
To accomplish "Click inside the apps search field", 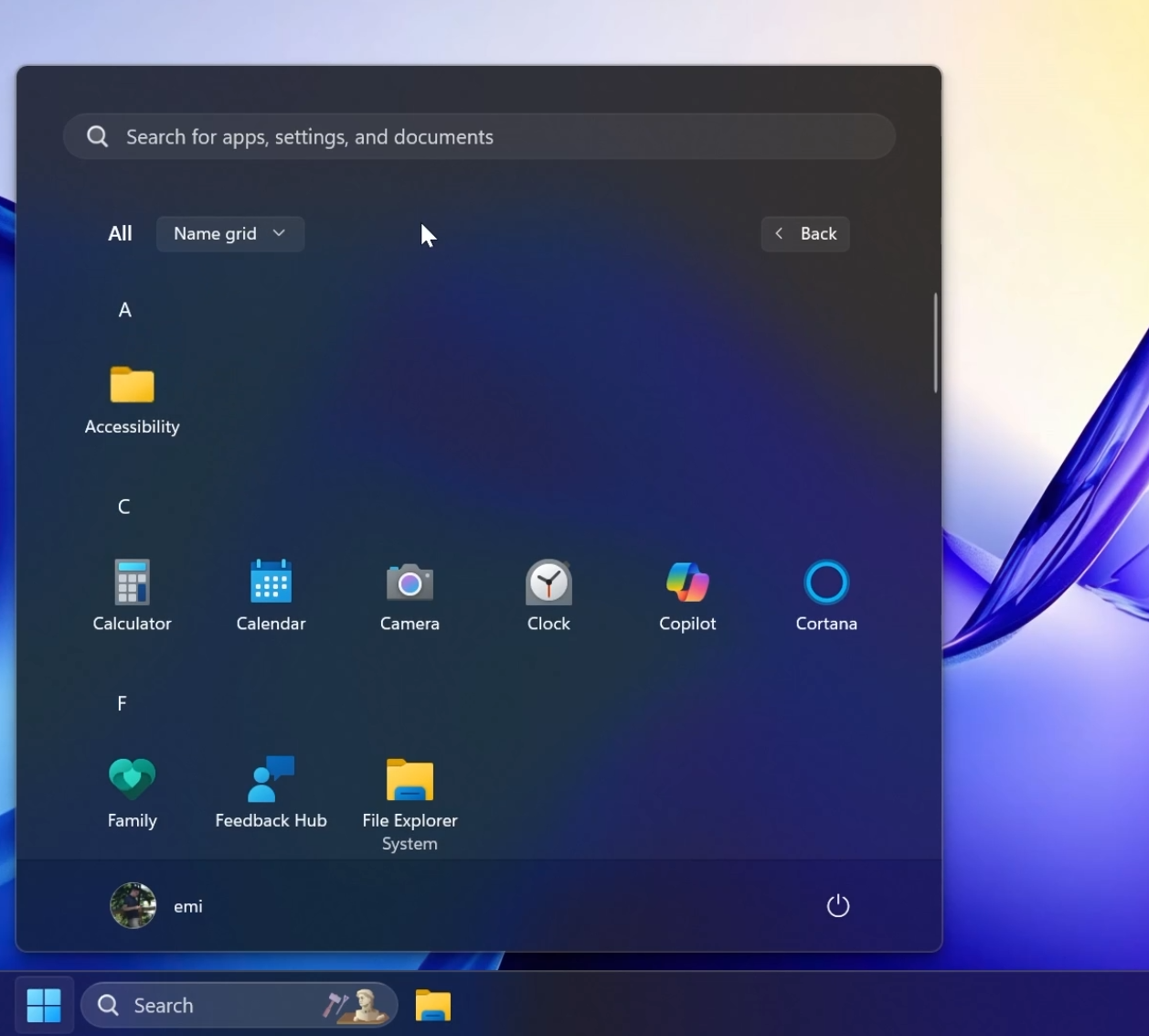I will click(x=480, y=136).
